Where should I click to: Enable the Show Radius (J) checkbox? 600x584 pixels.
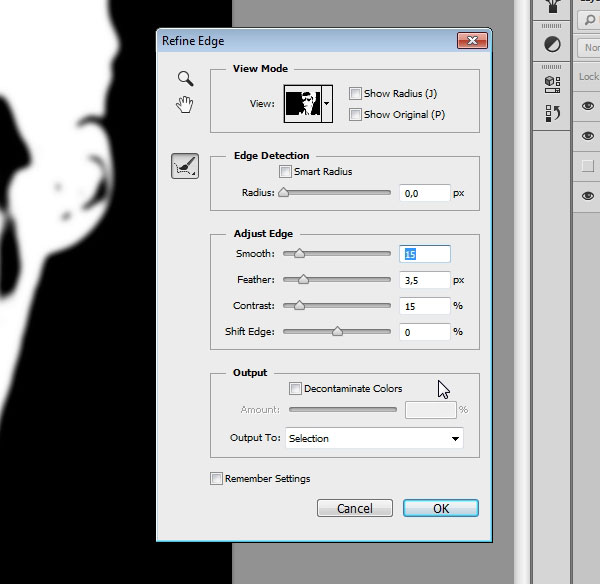pyautogui.click(x=355, y=93)
